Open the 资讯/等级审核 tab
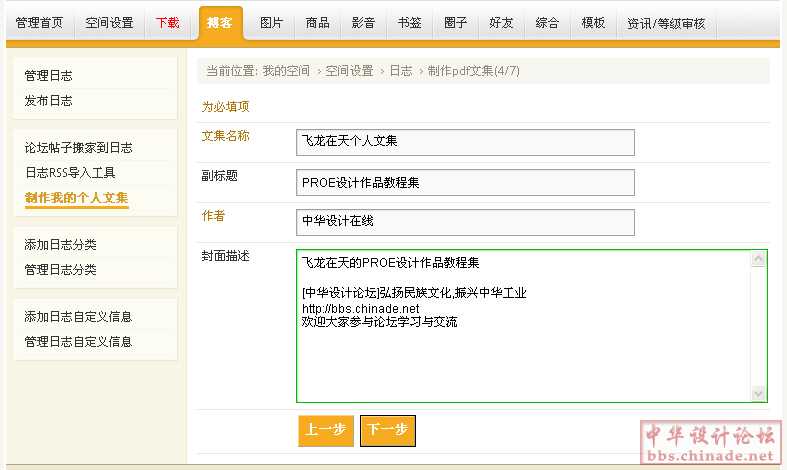 666,23
